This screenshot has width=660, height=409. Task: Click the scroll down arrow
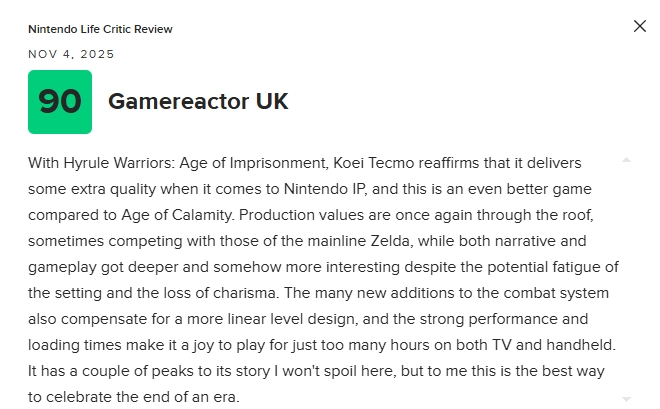click(x=626, y=398)
